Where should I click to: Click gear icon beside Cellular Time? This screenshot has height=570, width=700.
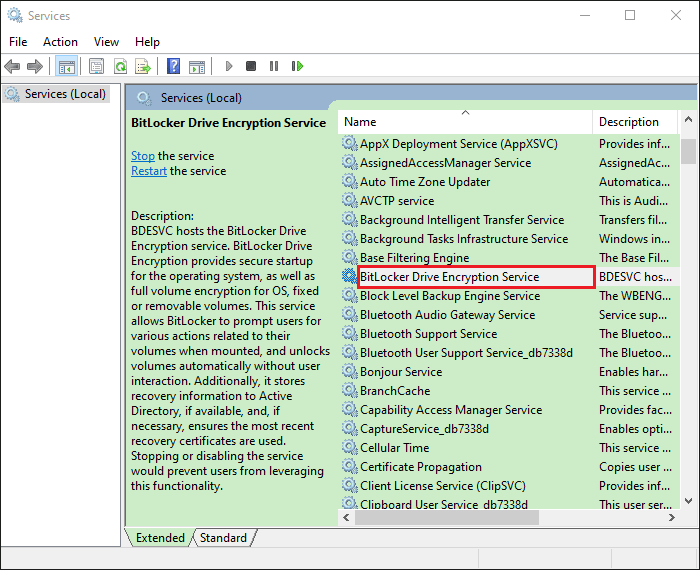point(350,448)
